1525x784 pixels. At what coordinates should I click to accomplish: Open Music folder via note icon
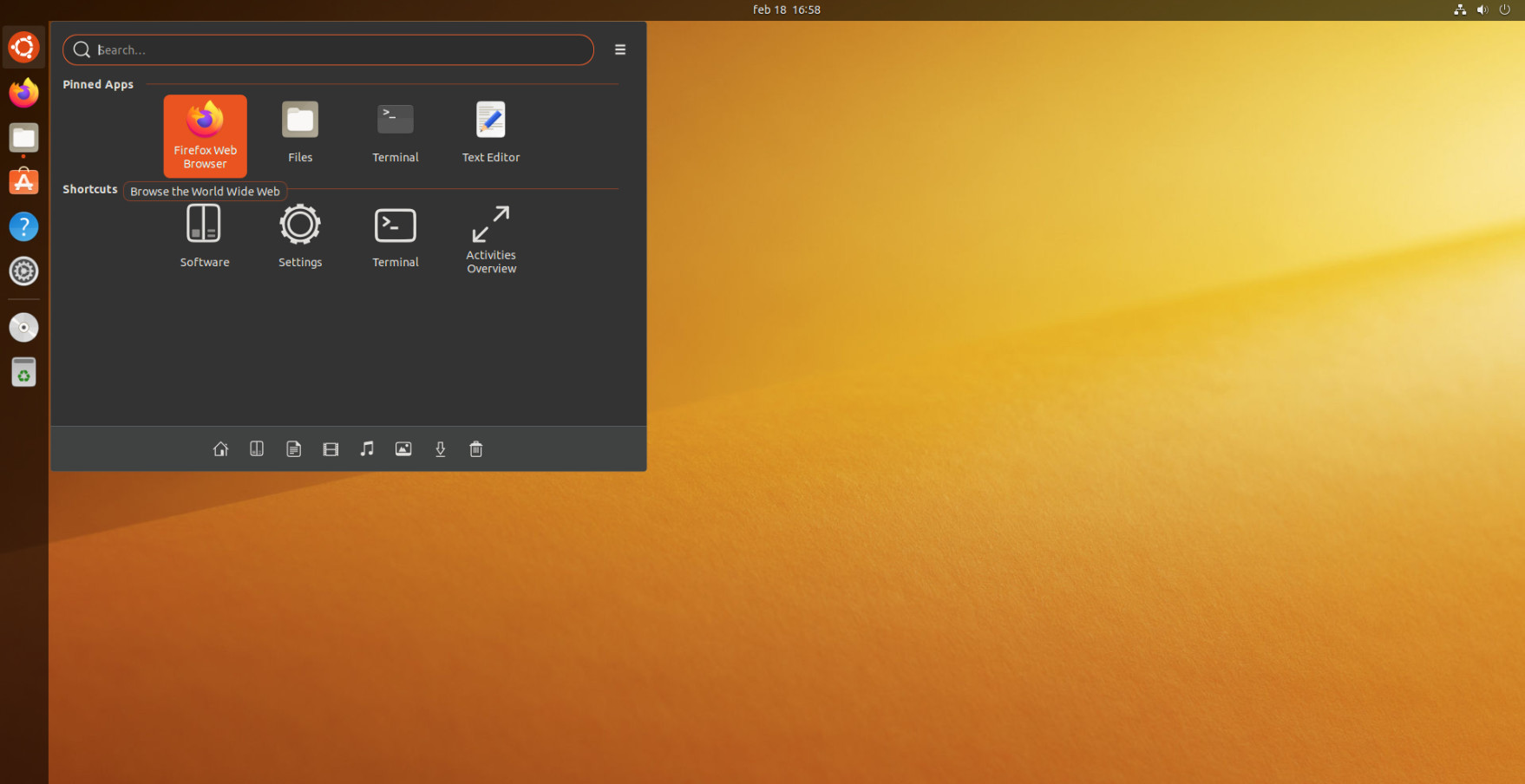pyautogui.click(x=367, y=449)
